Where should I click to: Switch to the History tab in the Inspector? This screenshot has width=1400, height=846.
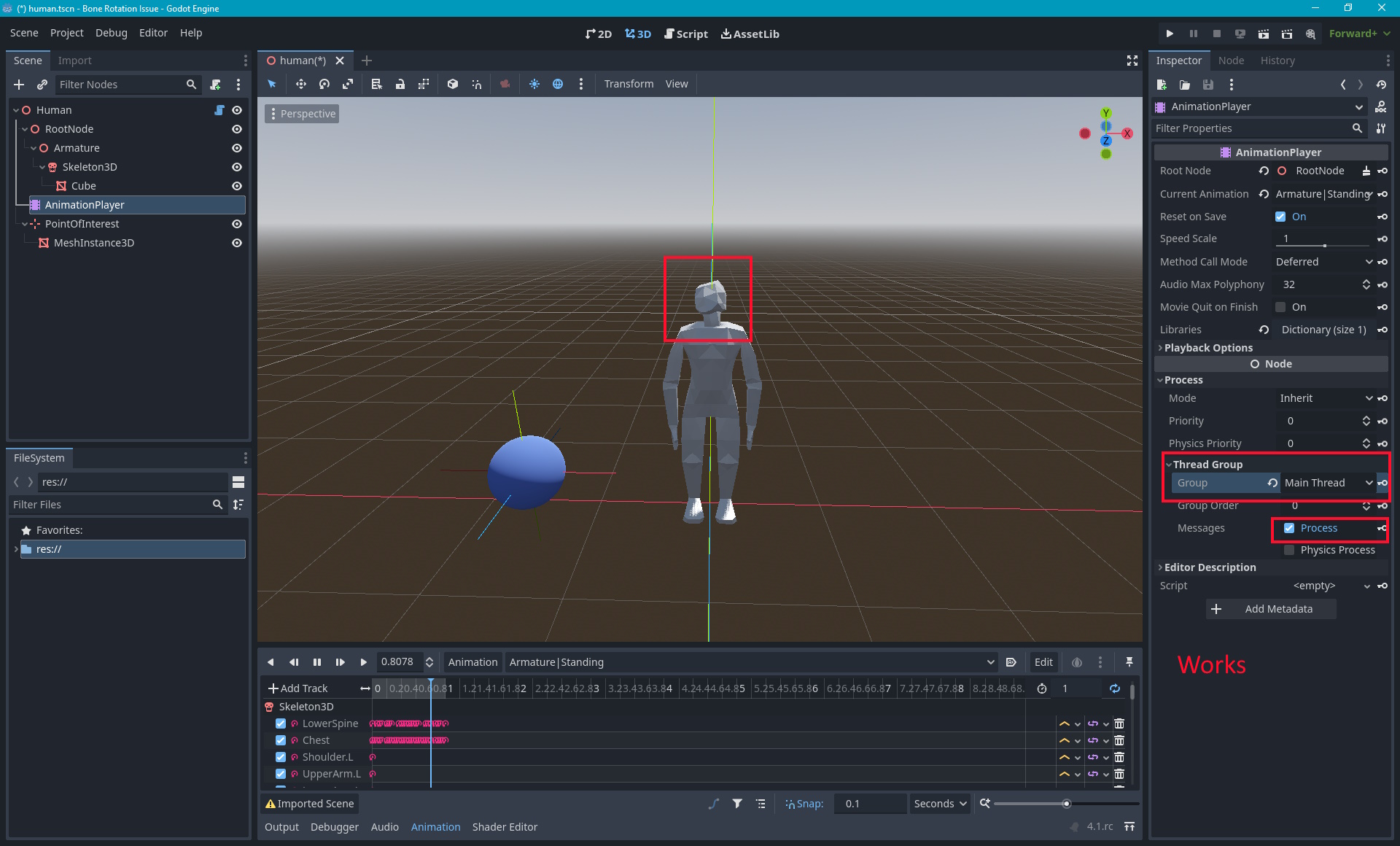click(x=1277, y=61)
